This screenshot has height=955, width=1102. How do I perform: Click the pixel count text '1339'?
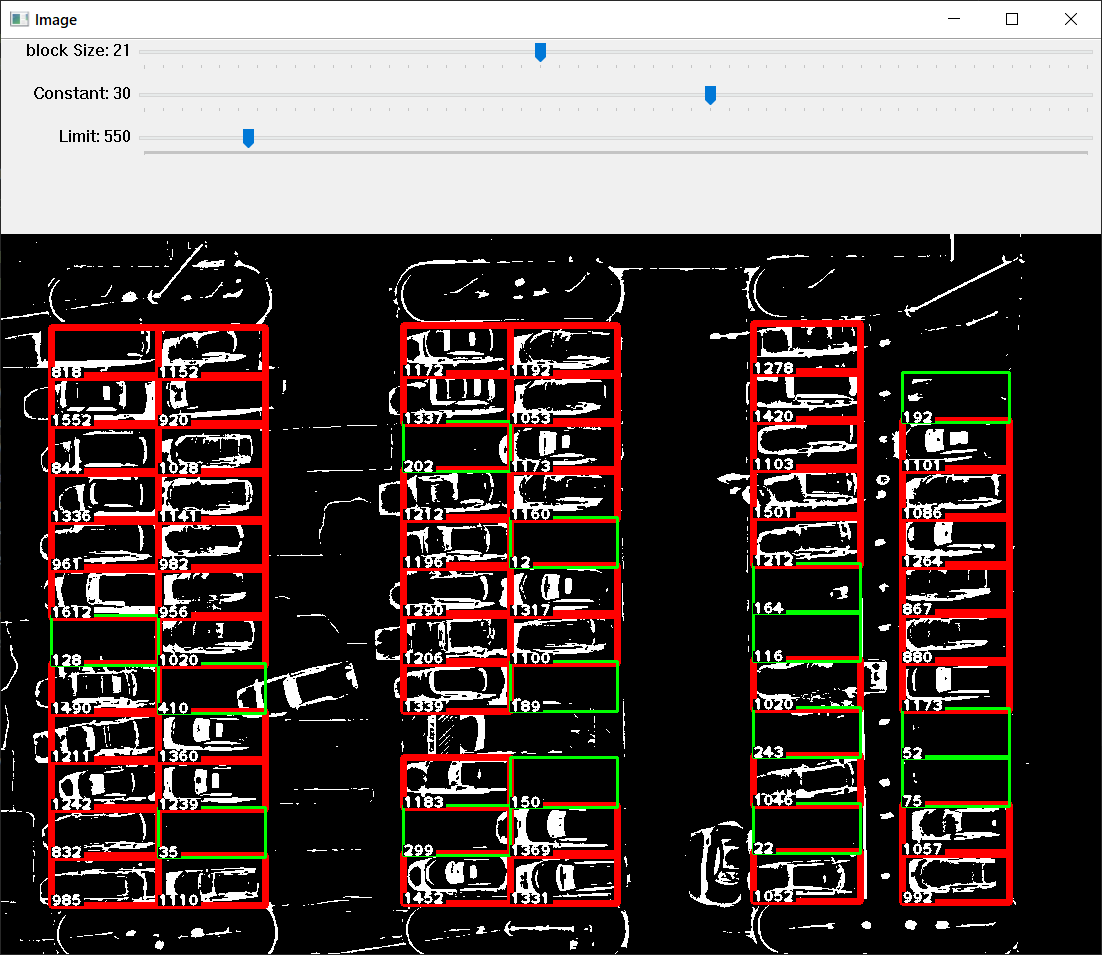(424, 706)
